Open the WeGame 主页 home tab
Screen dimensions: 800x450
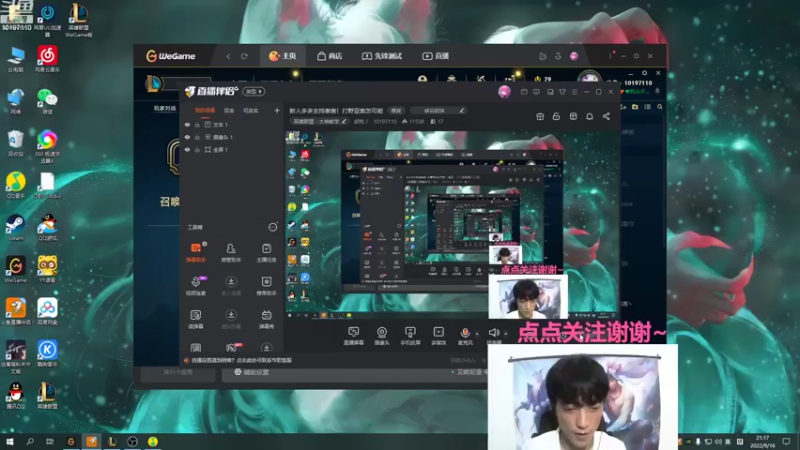coord(283,56)
